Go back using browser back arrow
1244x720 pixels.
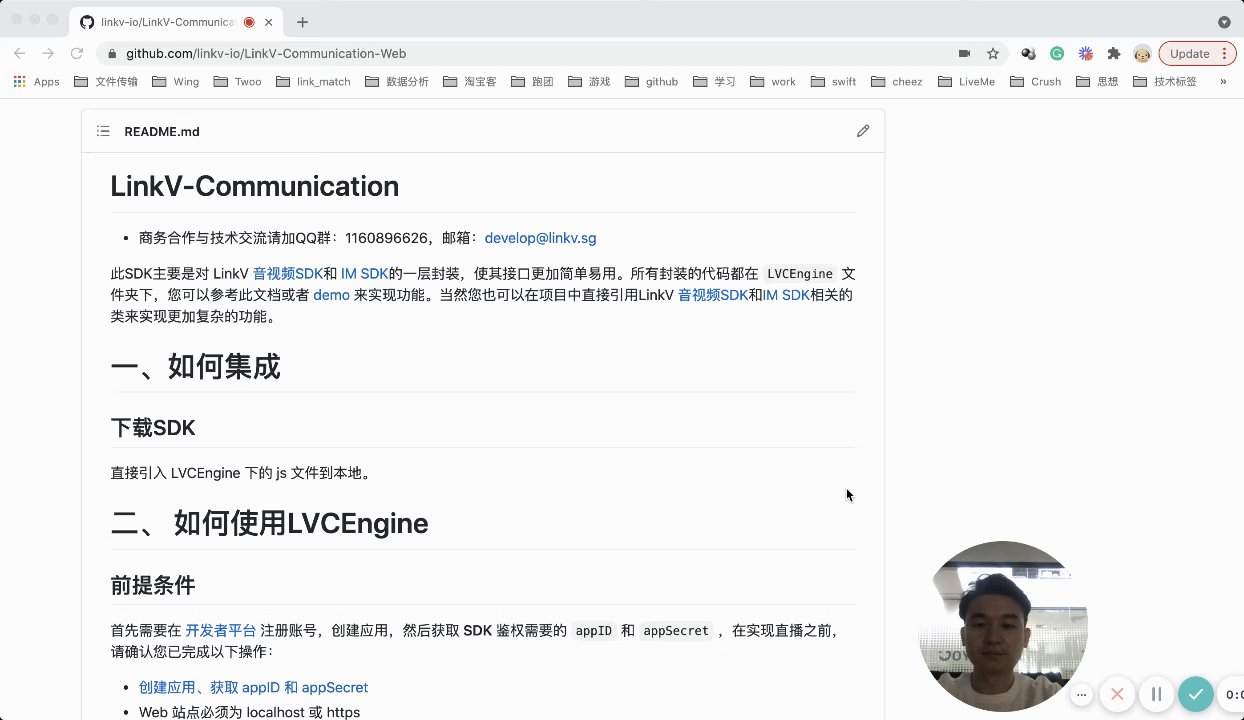pos(20,54)
